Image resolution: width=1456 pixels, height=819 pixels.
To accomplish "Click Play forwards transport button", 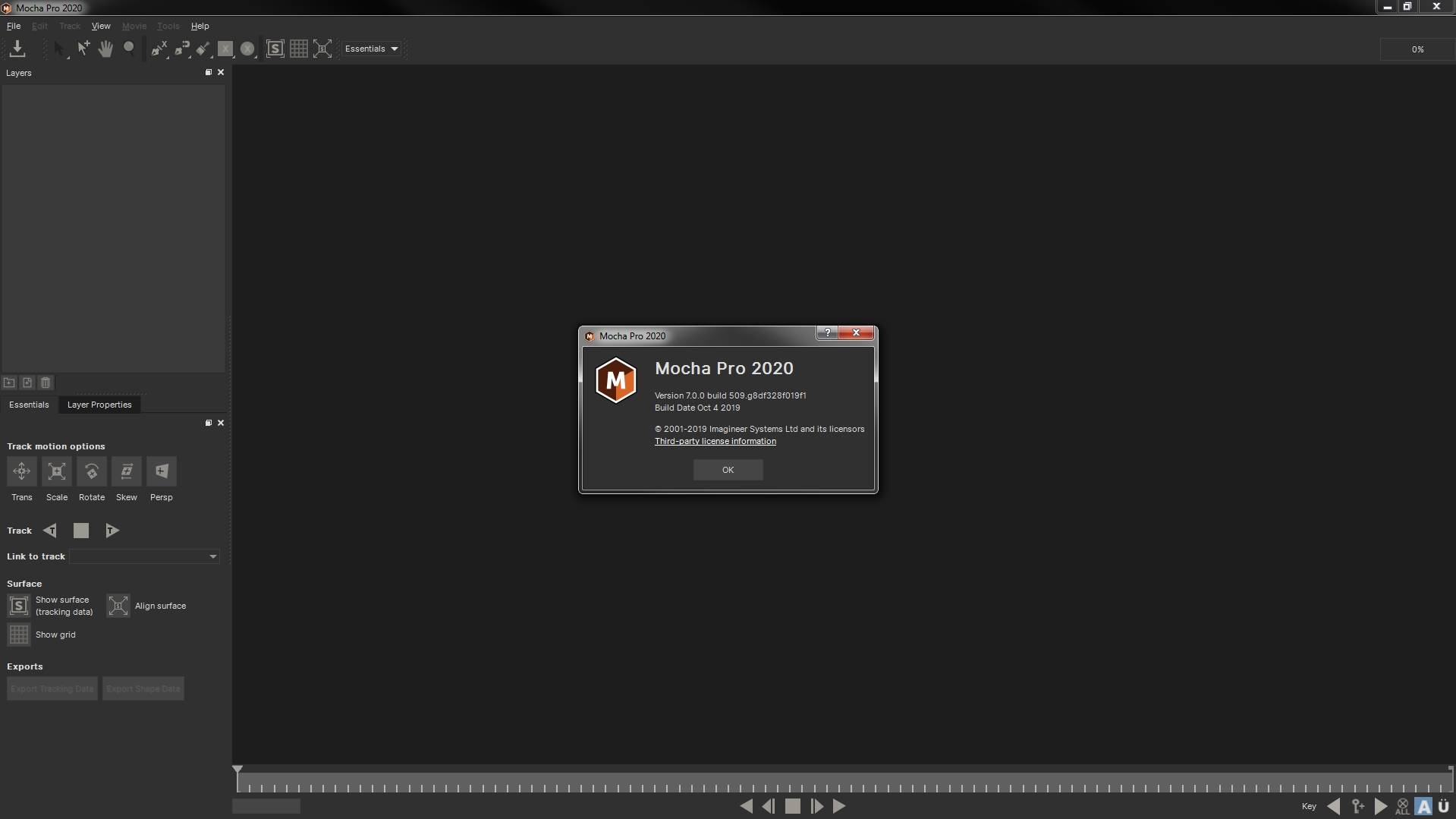I will click(x=839, y=806).
